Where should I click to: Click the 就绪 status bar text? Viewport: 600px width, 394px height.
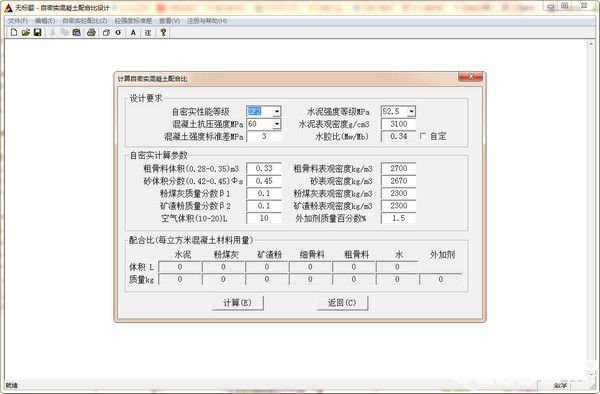[x=12, y=385]
